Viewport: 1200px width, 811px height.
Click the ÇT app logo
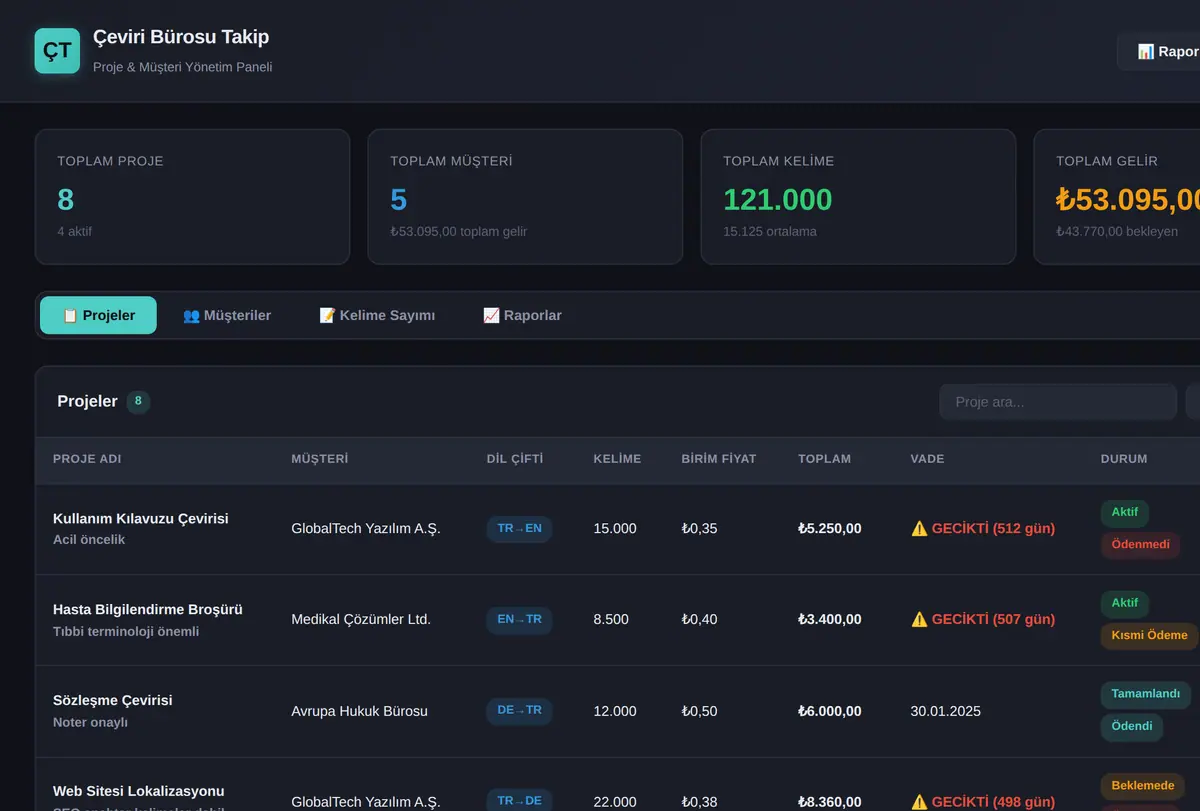click(x=57, y=51)
